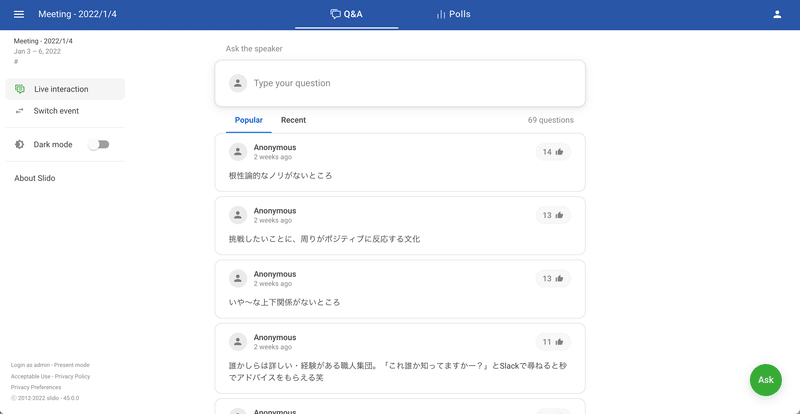
Task: Click the Switch event arrows icon
Action: coord(19,111)
